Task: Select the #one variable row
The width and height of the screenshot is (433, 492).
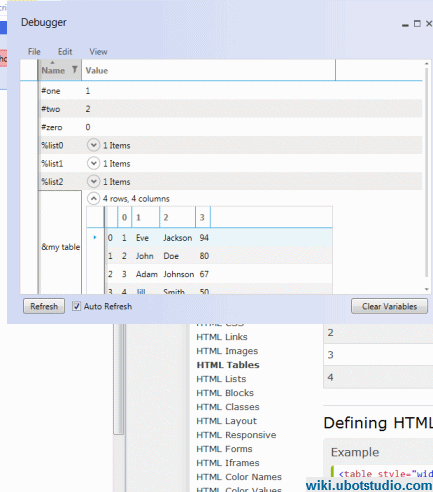Action: tap(230, 91)
